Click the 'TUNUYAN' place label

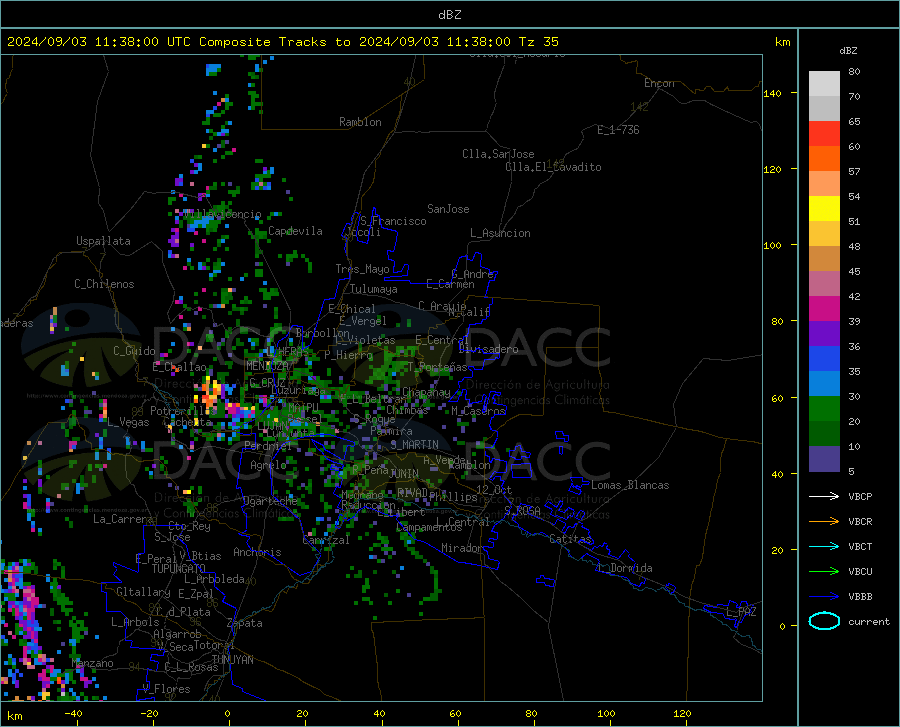click(232, 660)
